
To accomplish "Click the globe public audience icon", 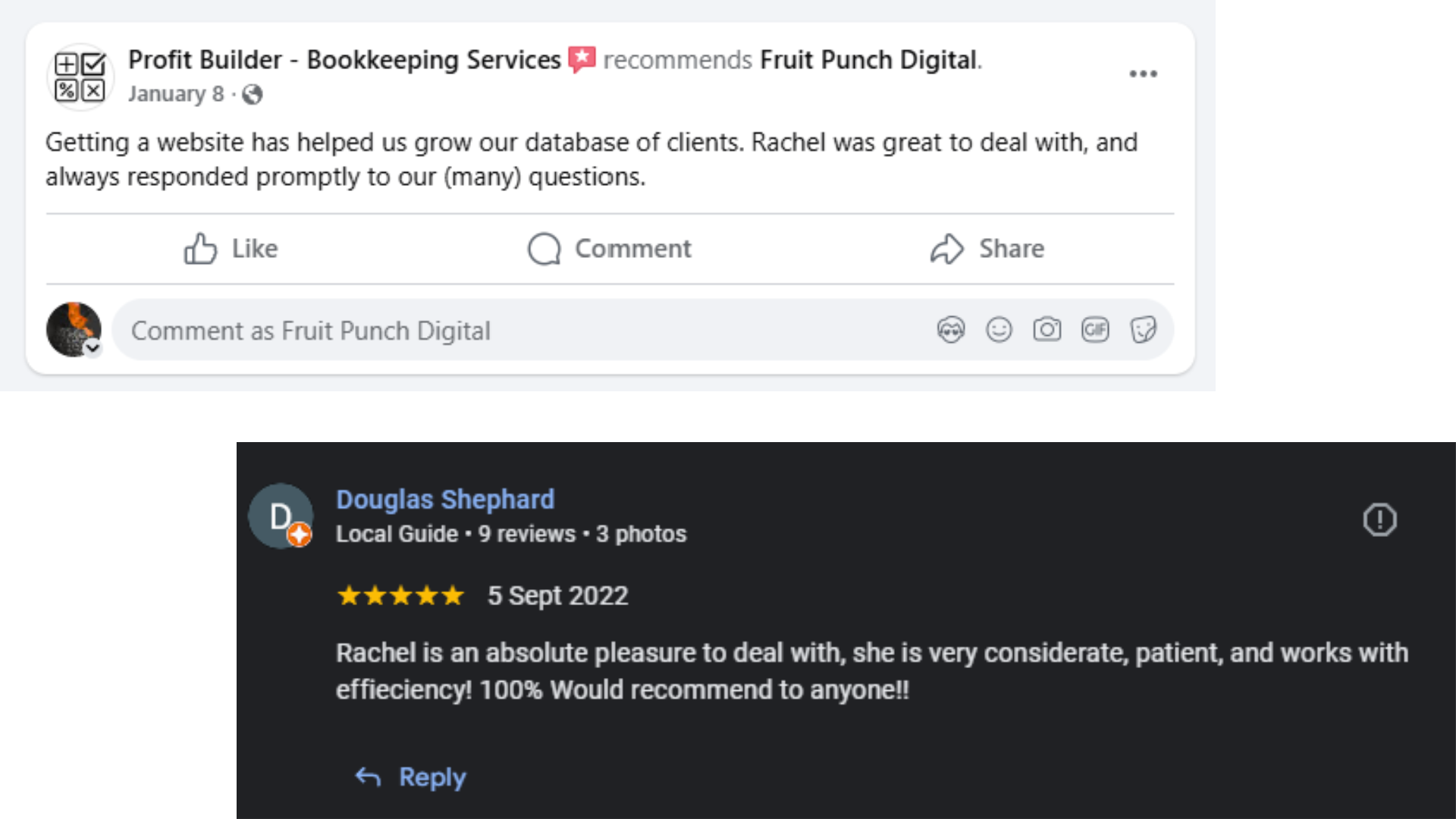I will pyautogui.click(x=253, y=95).
